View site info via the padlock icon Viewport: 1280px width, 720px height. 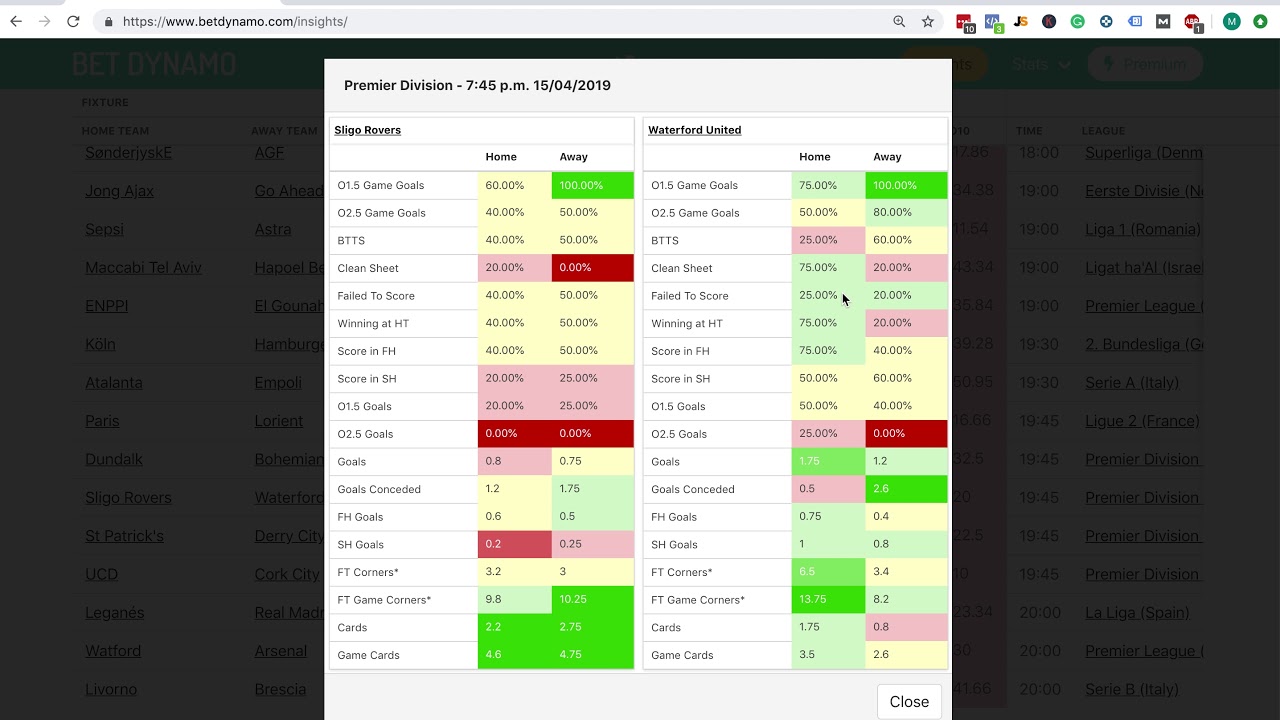pyautogui.click(x=109, y=21)
